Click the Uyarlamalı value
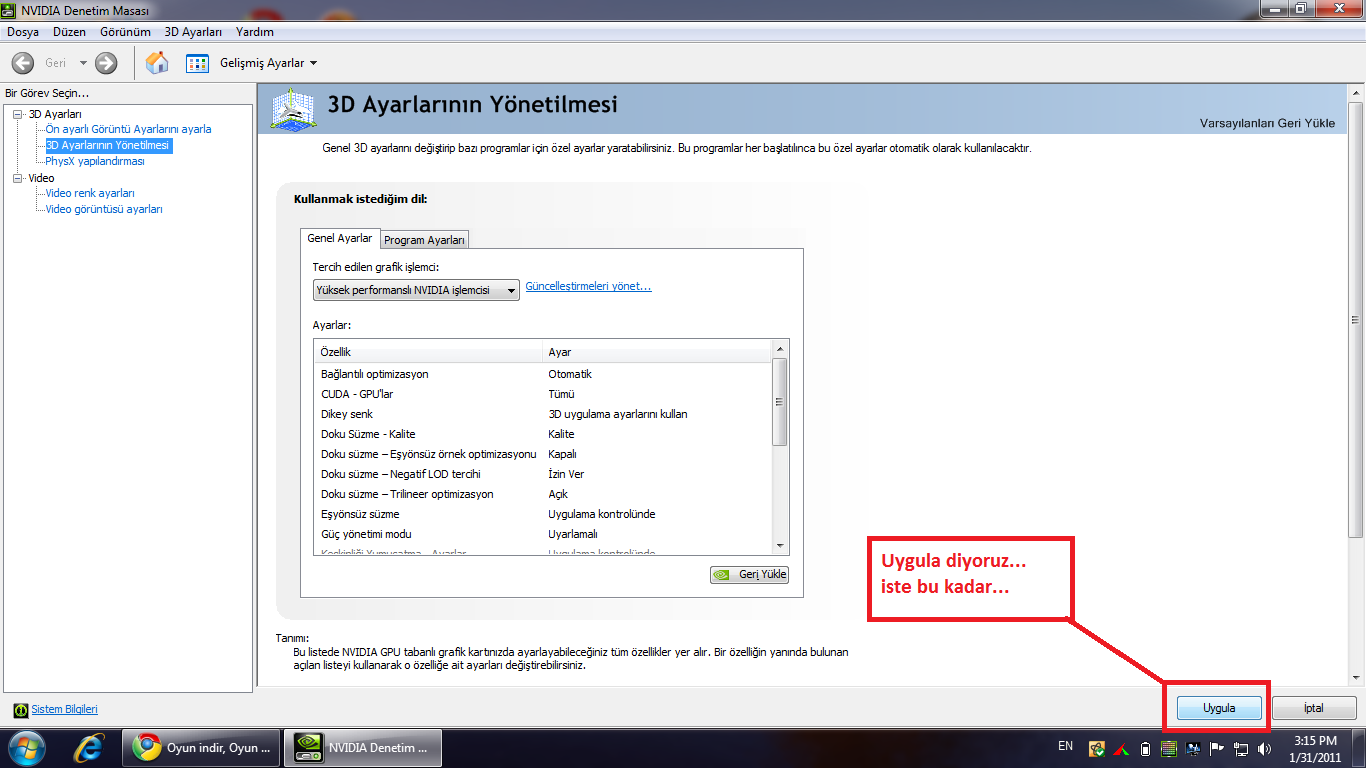The height and width of the screenshot is (768, 1366). 572,534
